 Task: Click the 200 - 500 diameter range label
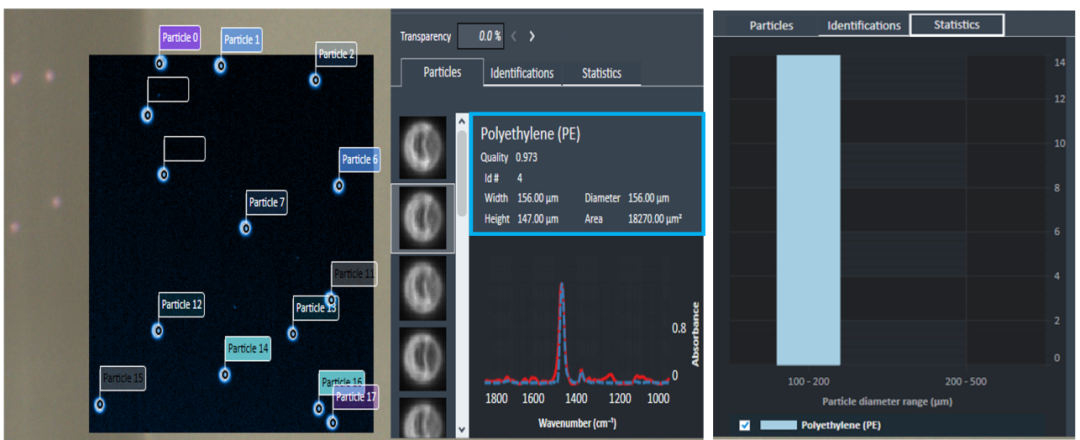[x=967, y=381]
